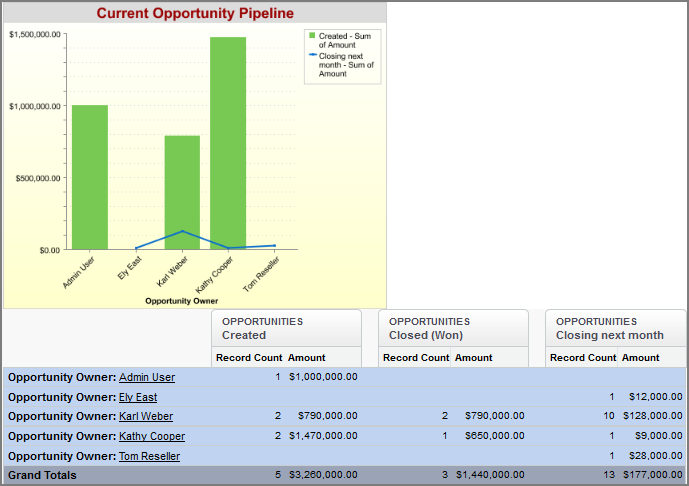The image size is (689, 486).
Task: Click the green Created legend swatch
Action: (x=312, y=36)
